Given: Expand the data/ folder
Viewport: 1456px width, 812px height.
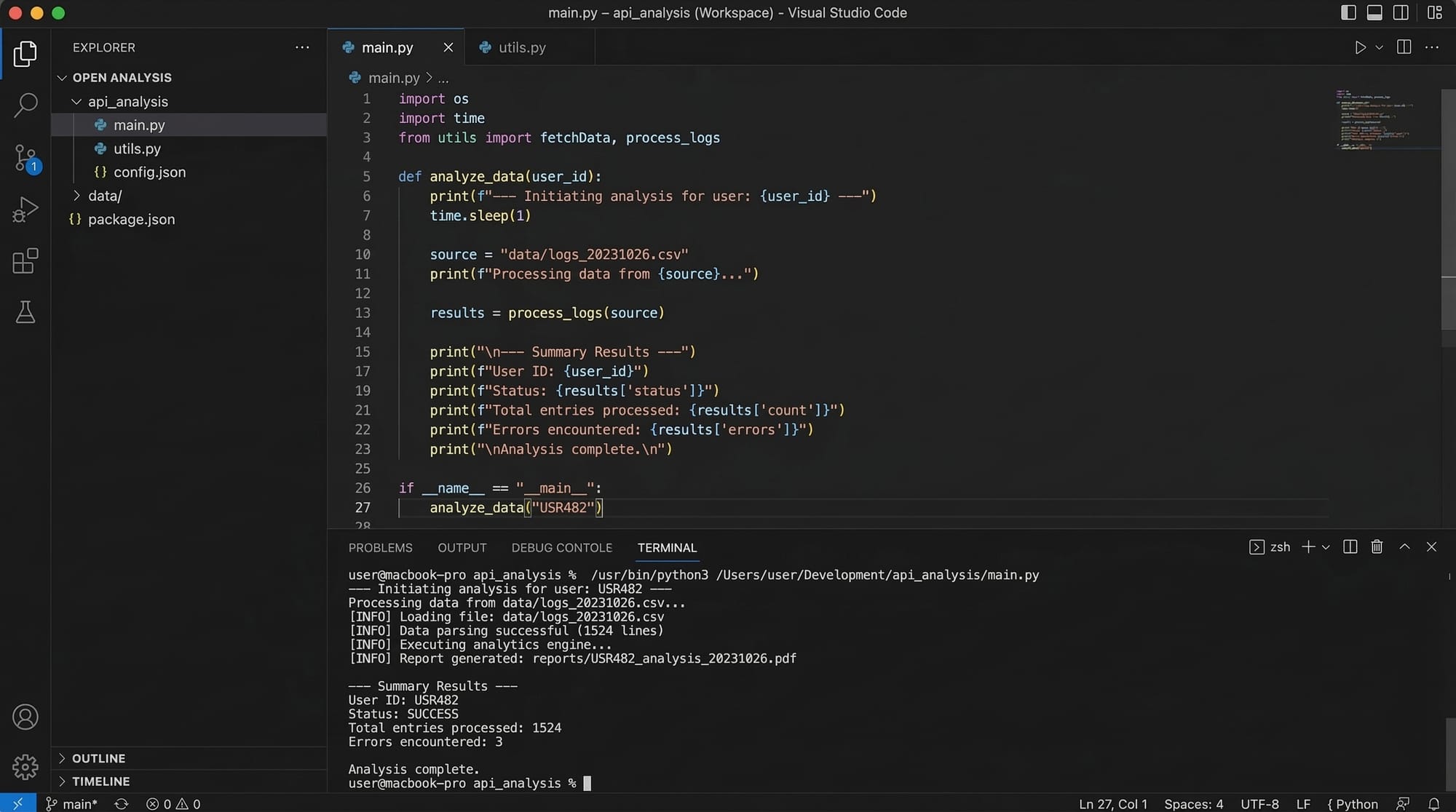Looking at the screenshot, I should (105, 196).
